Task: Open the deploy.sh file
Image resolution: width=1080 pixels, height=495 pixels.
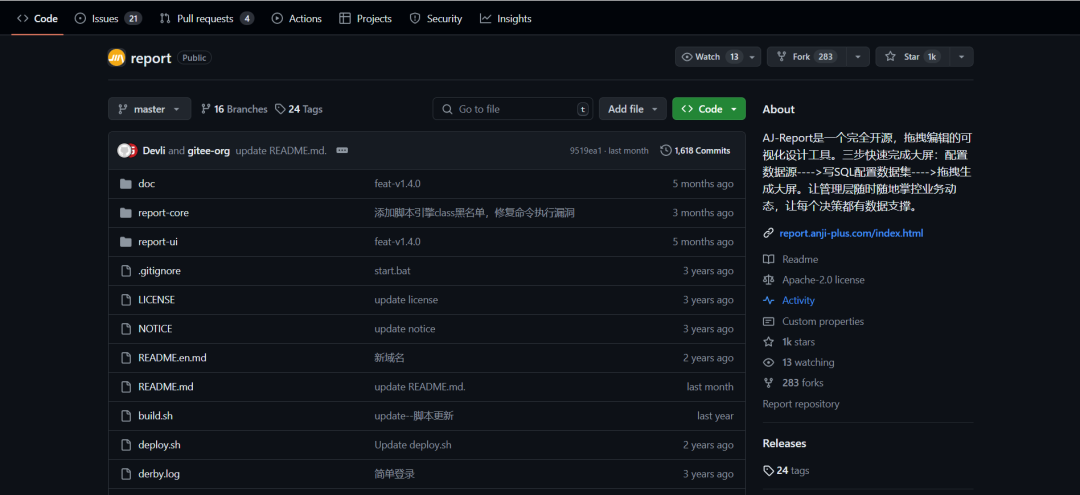Action: (x=159, y=444)
